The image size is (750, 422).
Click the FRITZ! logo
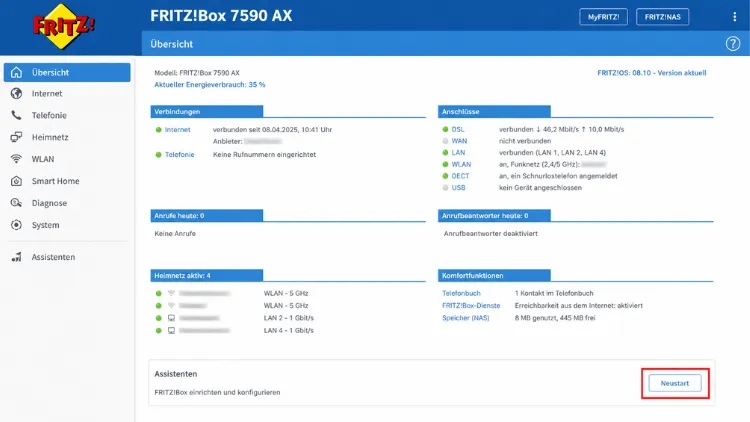pos(64,26)
